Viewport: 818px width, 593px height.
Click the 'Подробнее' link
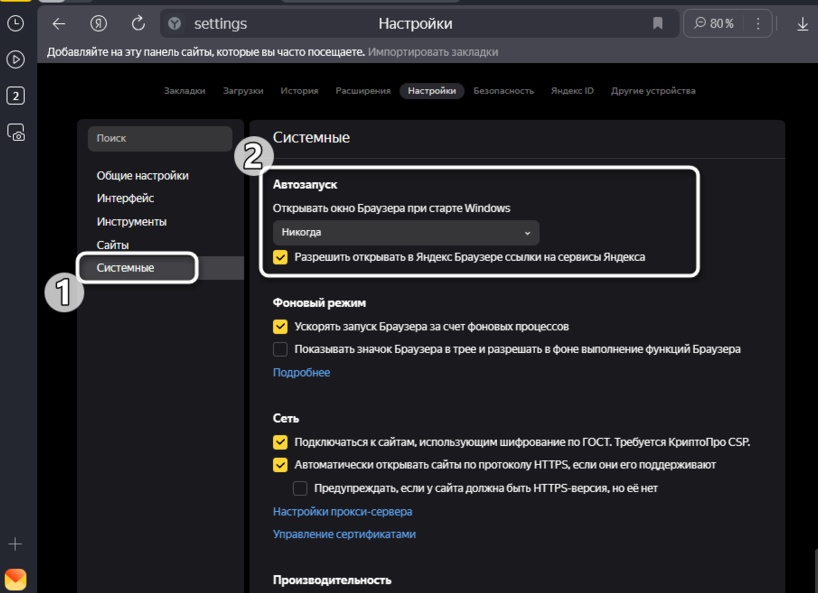point(302,372)
